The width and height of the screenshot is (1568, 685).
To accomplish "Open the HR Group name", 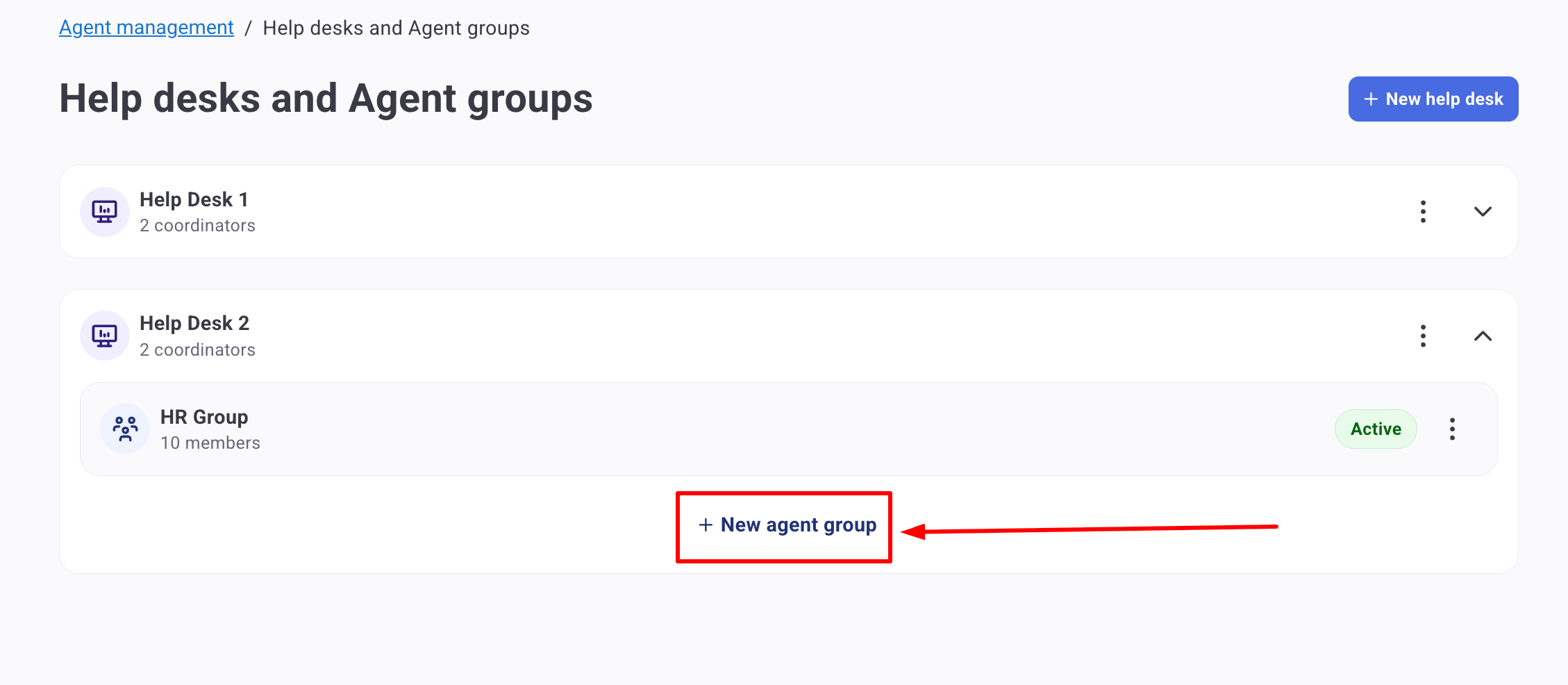I will (204, 417).
